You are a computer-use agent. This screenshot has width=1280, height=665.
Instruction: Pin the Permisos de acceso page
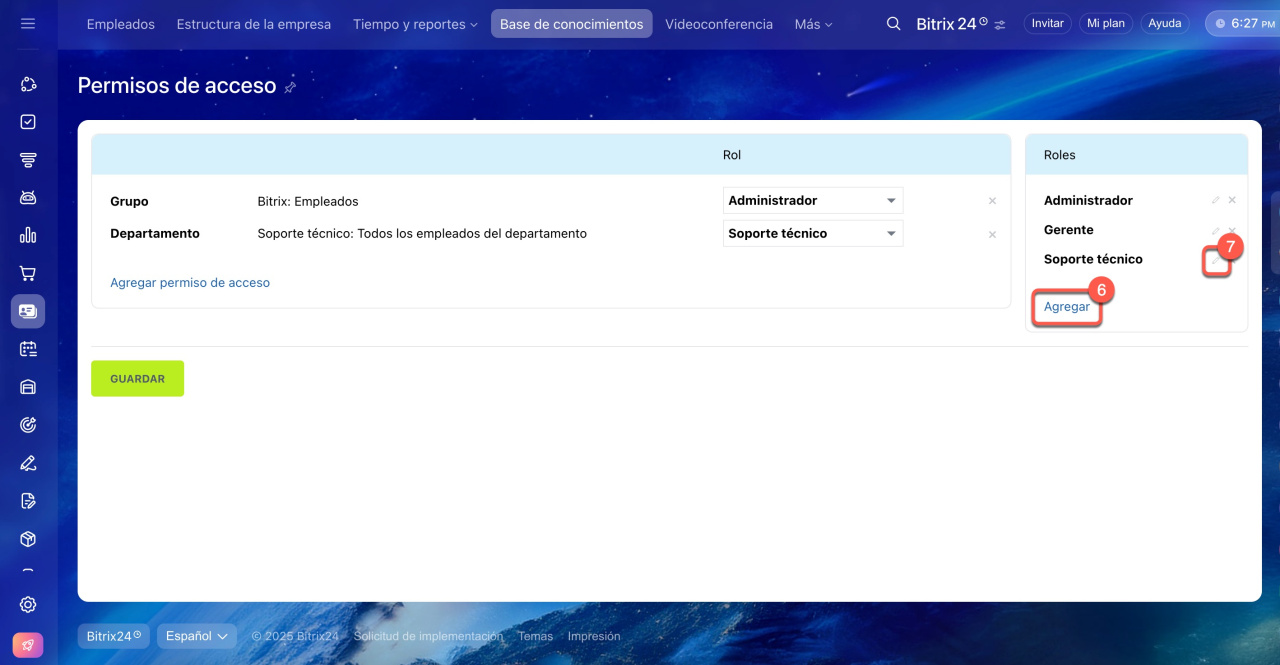(x=290, y=87)
